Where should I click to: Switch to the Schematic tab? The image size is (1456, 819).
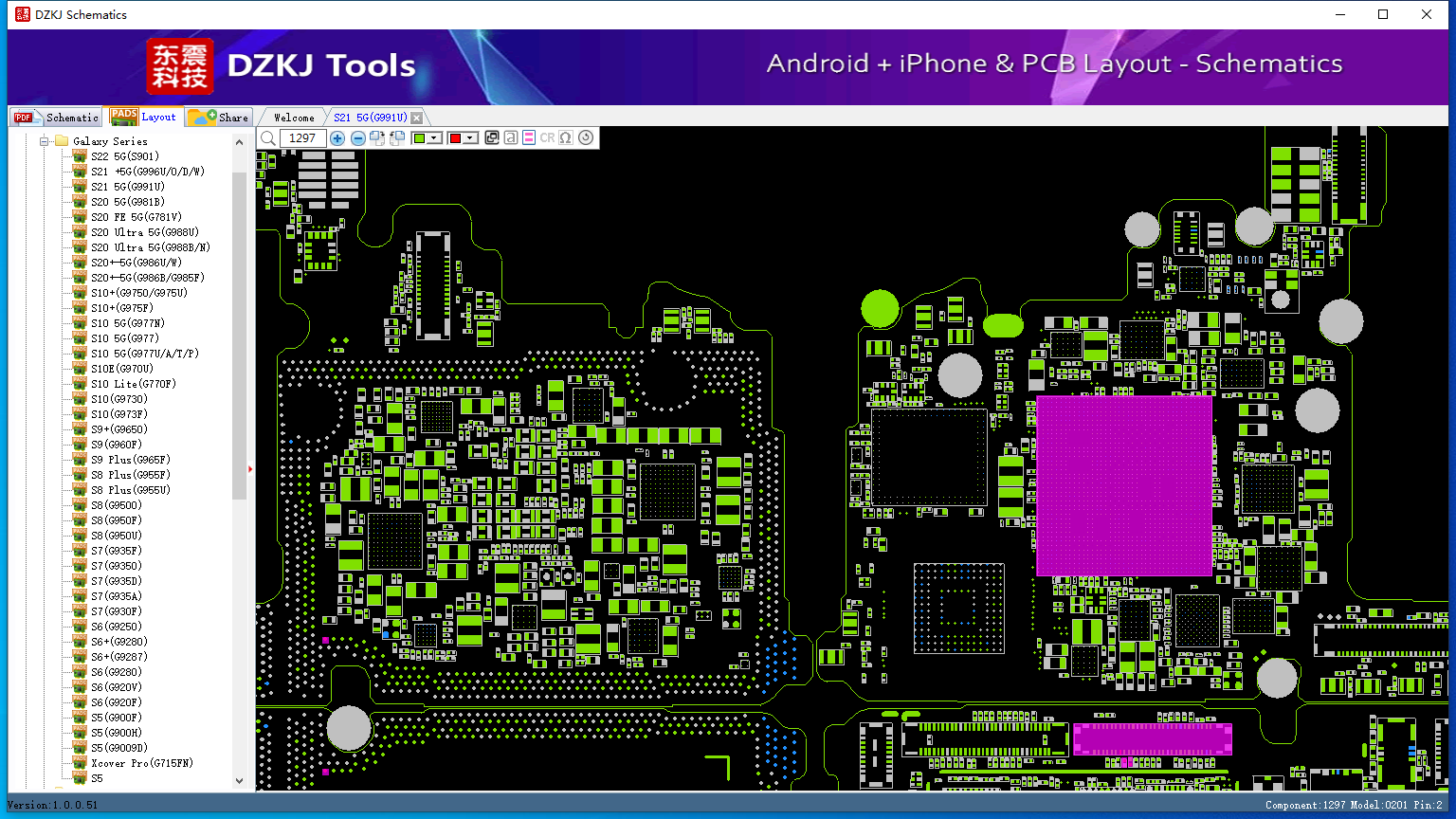click(56, 118)
